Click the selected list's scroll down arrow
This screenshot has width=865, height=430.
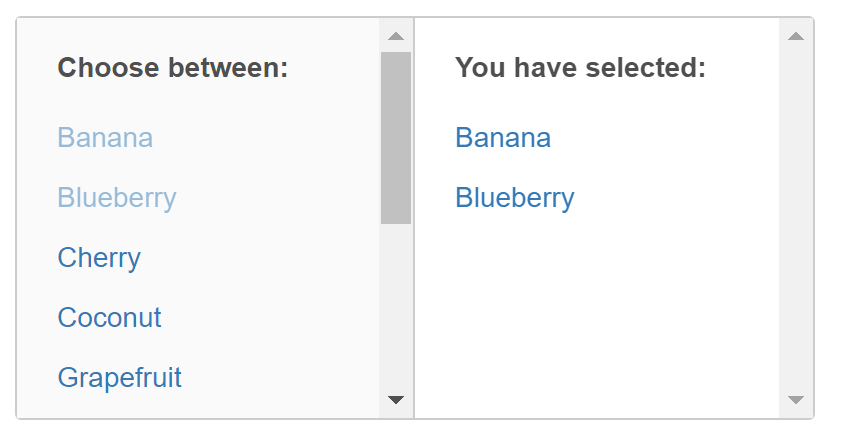pyautogui.click(x=796, y=400)
